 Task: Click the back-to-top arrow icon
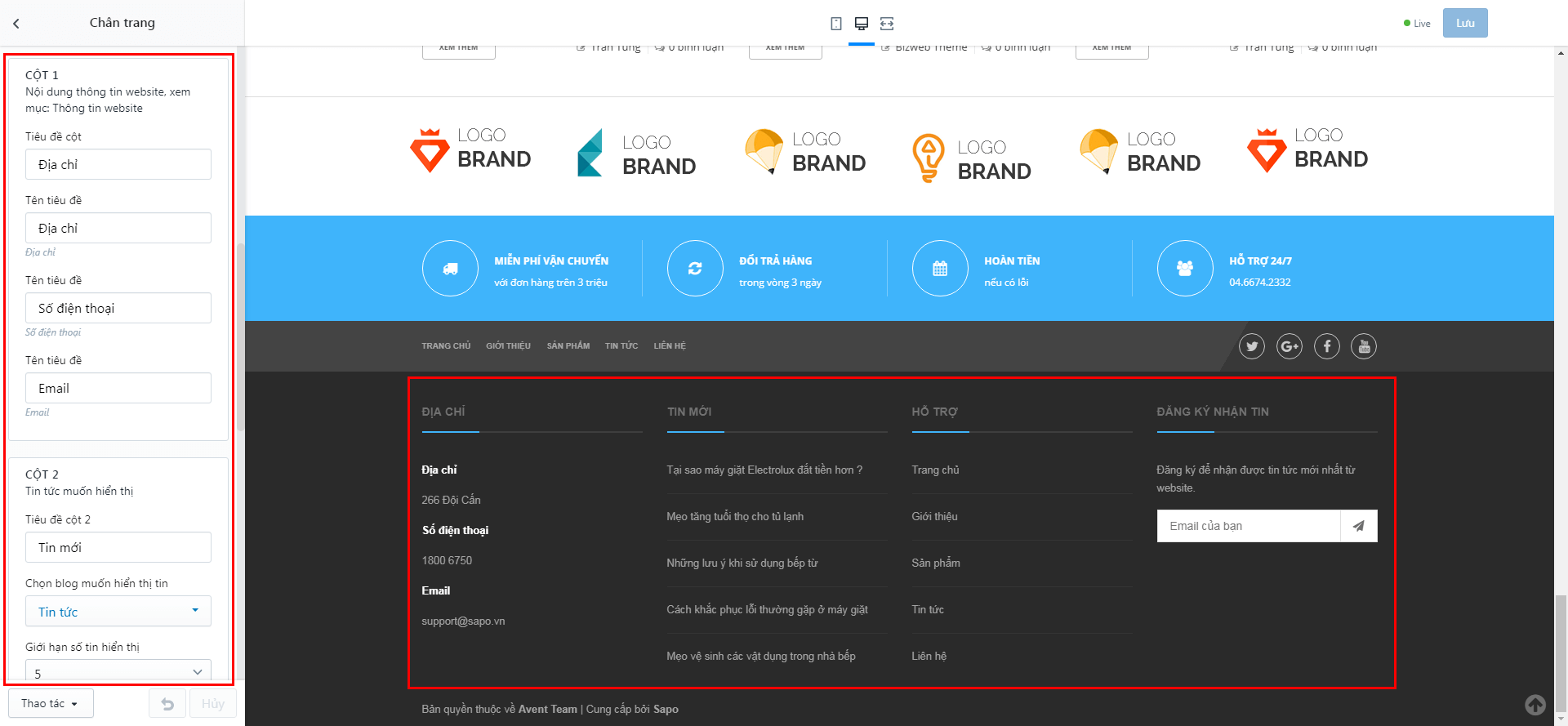click(x=1535, y=704)
